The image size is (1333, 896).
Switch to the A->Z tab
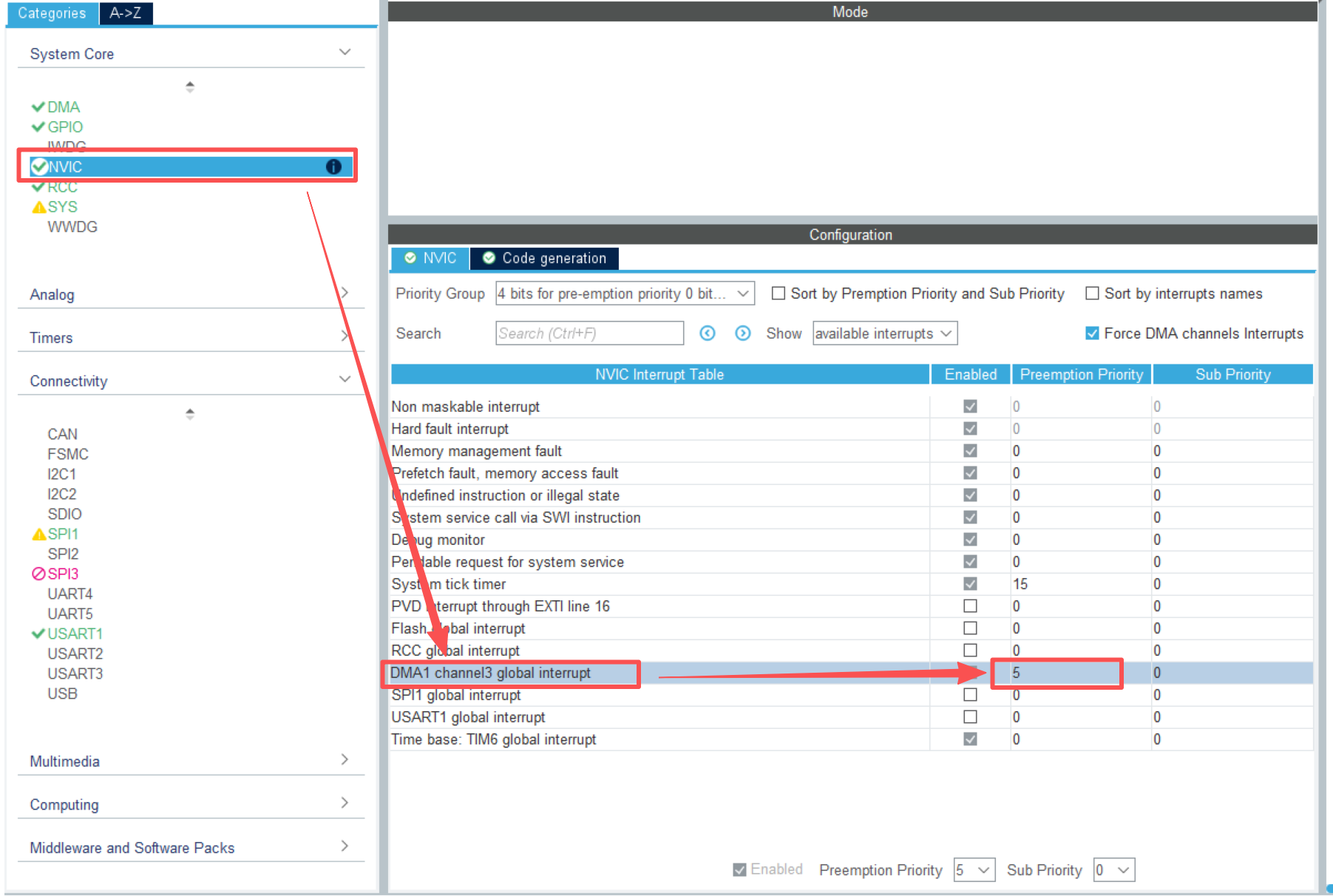tap(126, 13)
